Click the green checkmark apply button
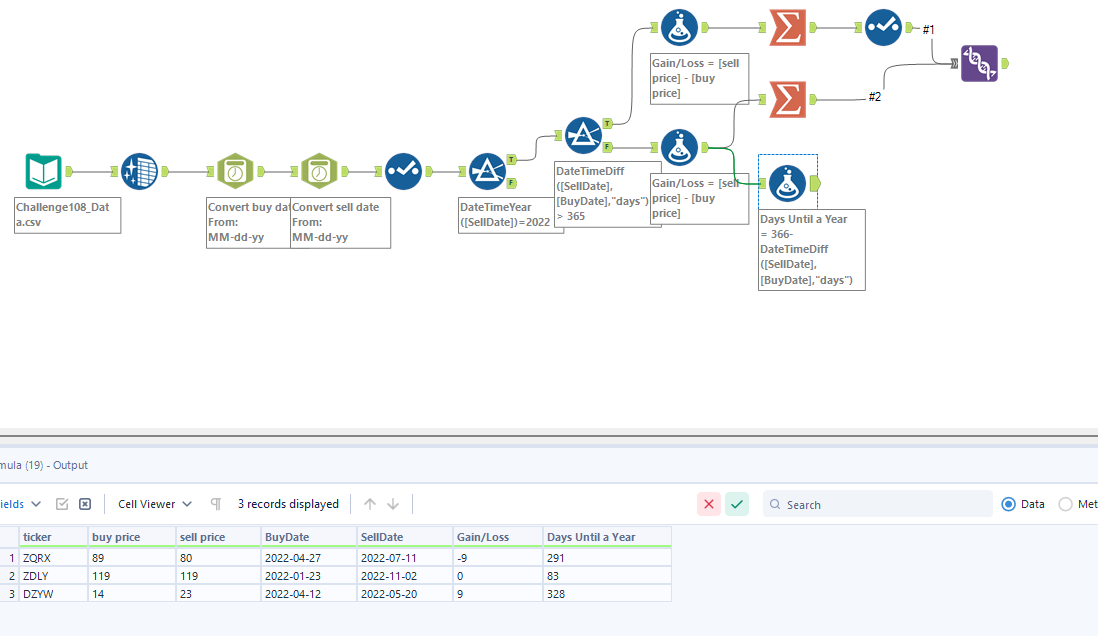Screen dimensions: 1098x636 (737, 504)
